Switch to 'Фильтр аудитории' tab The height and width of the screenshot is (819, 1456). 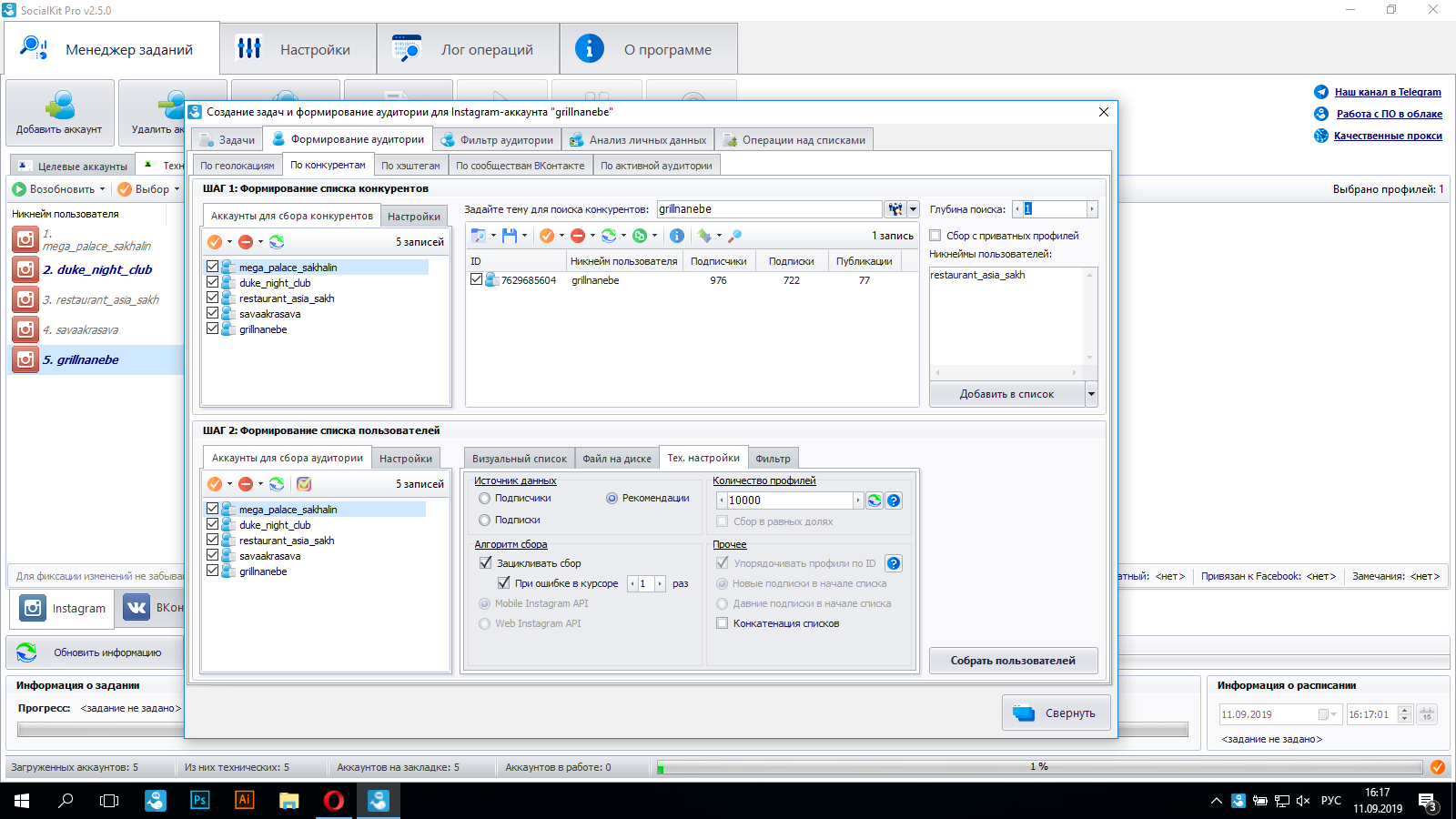498,140
